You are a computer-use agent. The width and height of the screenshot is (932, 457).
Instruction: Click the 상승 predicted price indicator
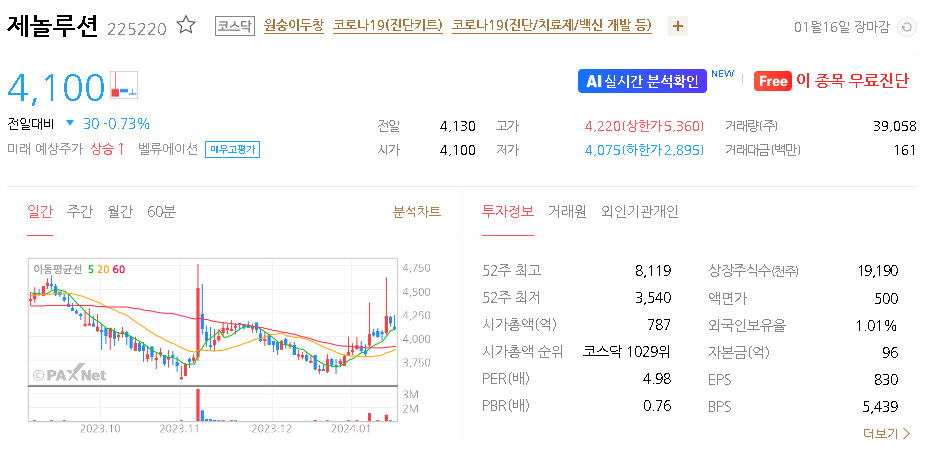click(x=108, y=149)
